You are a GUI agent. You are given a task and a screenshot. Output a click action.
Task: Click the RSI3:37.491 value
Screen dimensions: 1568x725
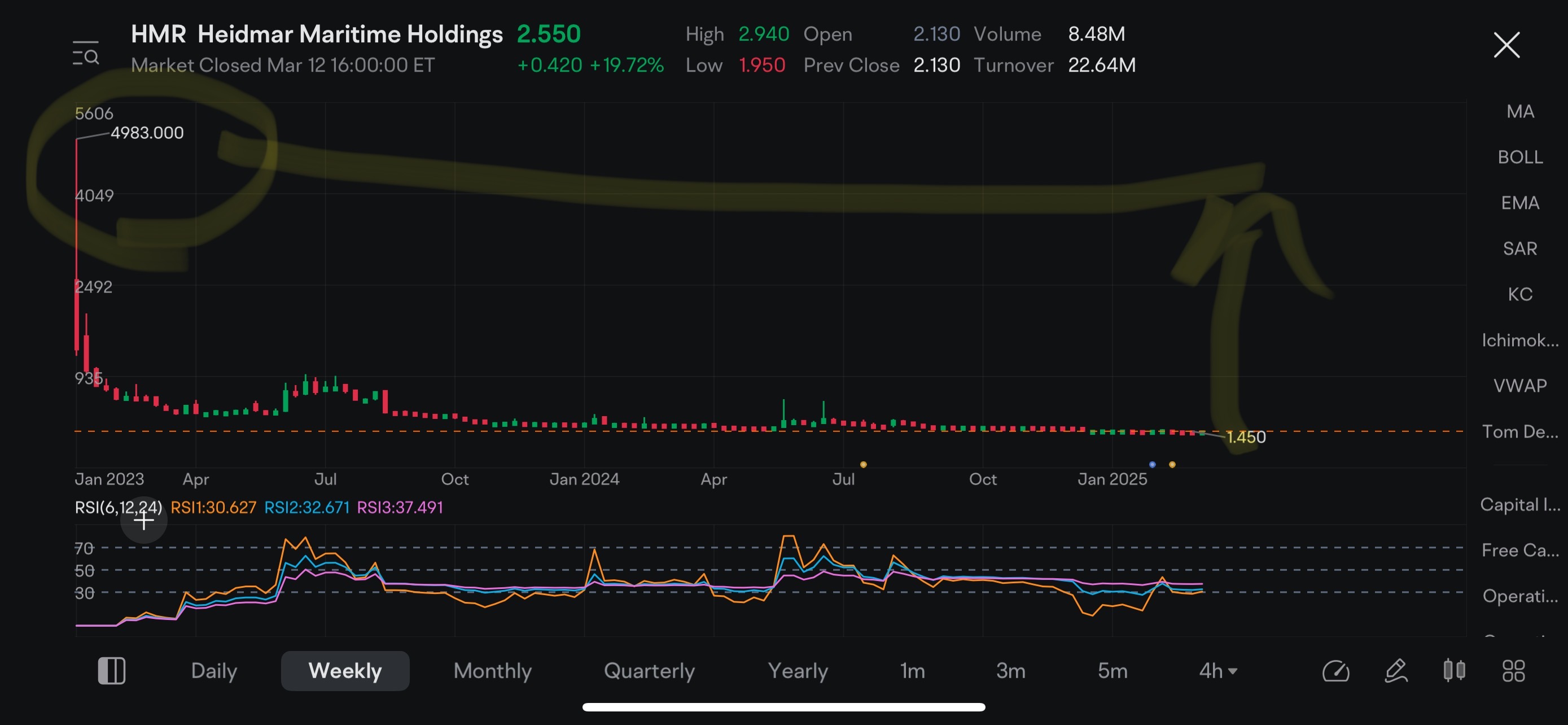pyautogui.click(x=399, y=507)
